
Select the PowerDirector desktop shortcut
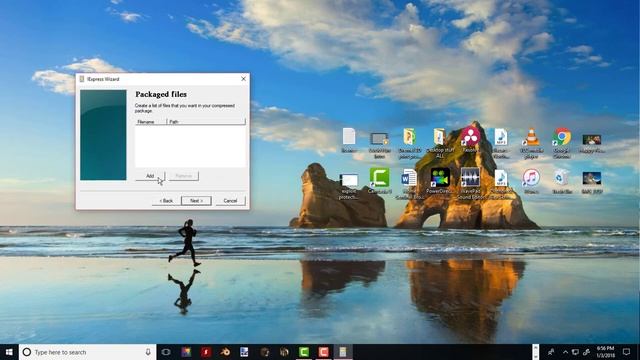[440, 180]
